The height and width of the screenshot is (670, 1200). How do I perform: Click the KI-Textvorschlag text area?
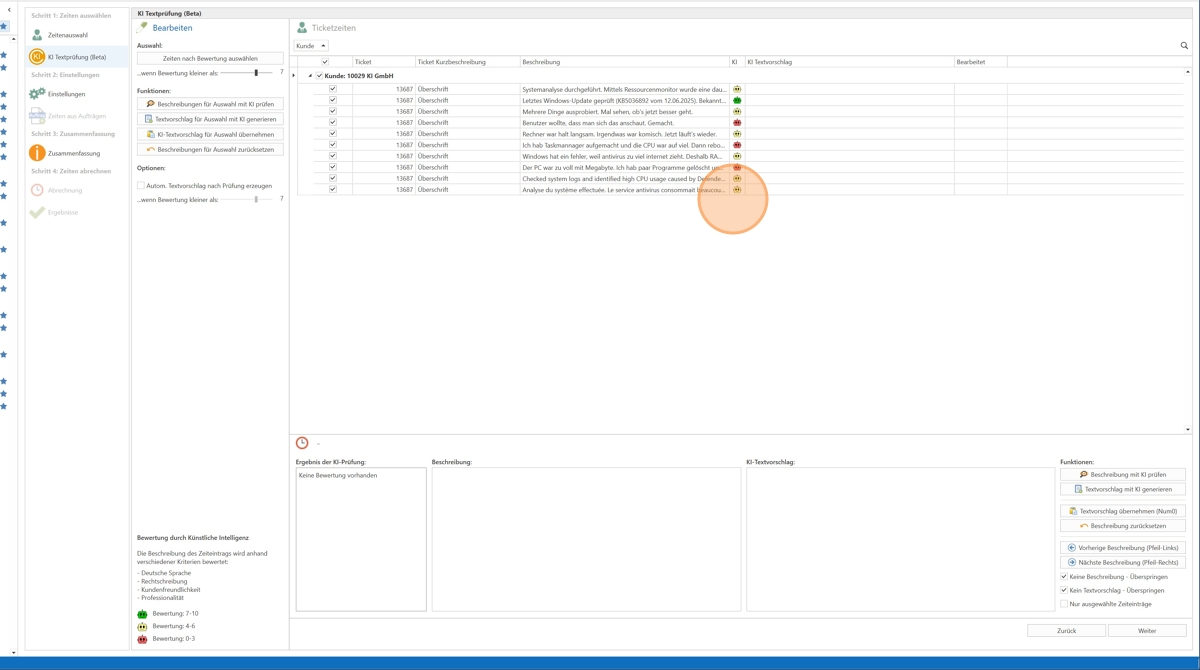click(899, 539)
